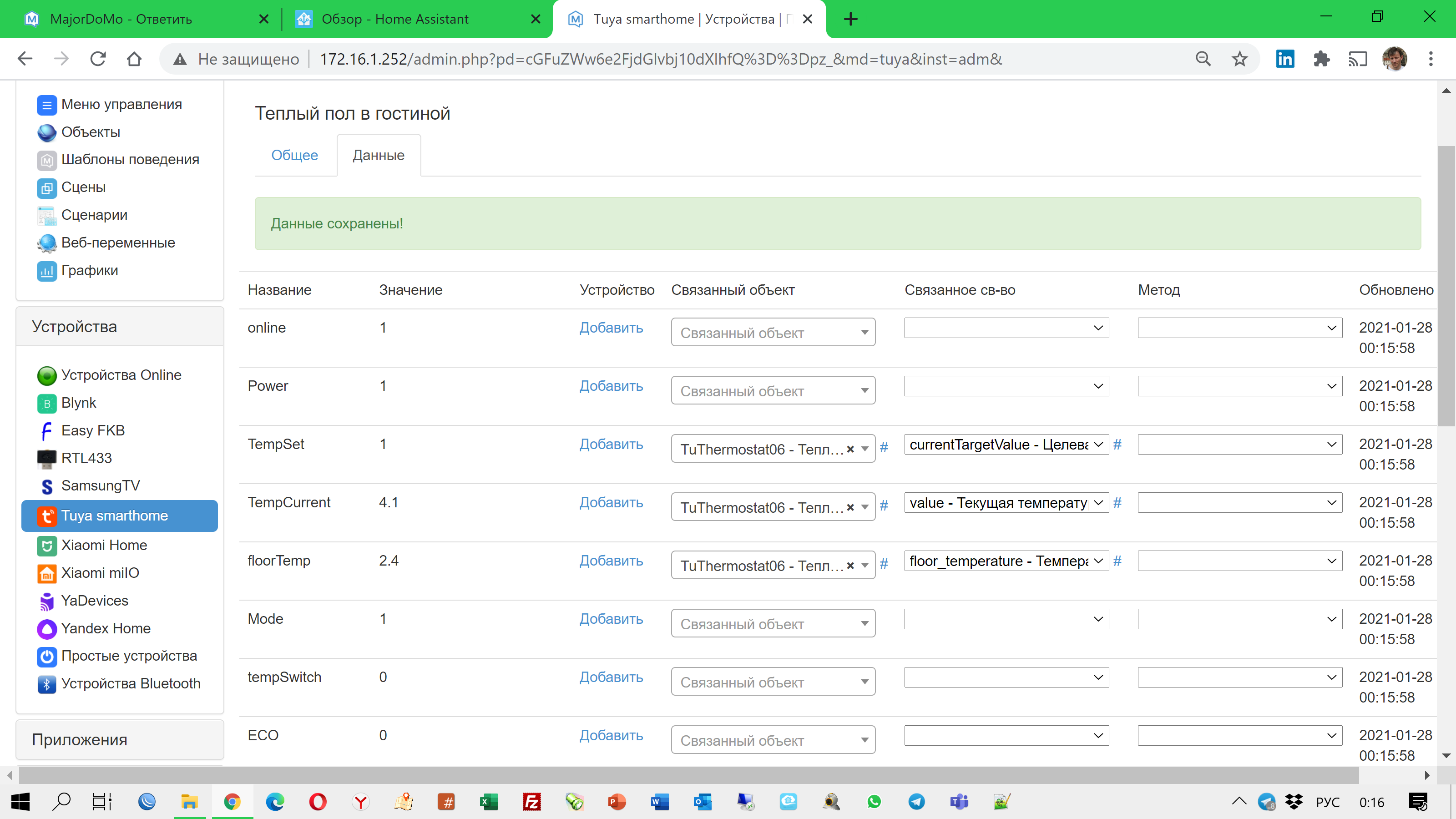
Task: Clear the selected object in the floorTemp row
Action: 850,565
